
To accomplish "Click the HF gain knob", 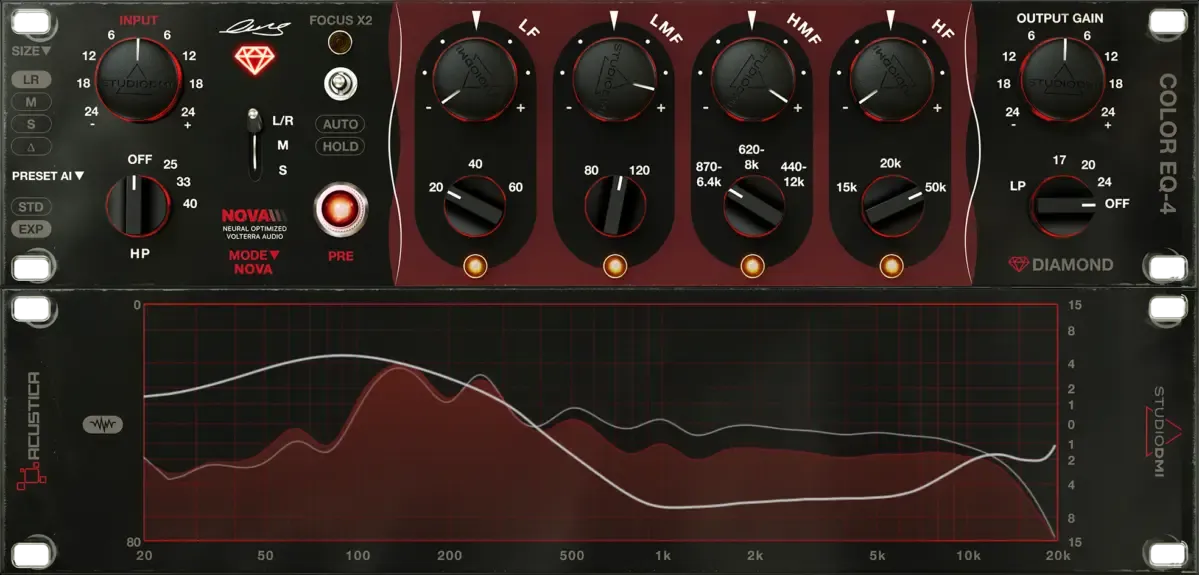I will point(891,80).
